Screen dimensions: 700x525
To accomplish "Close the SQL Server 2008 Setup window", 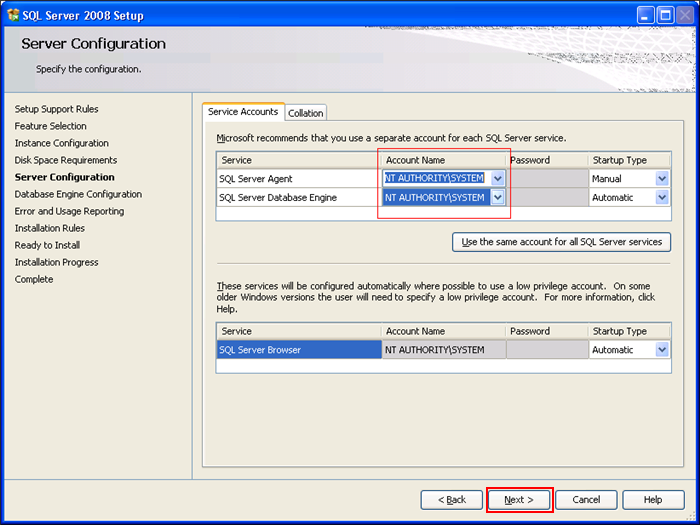I will 684,15.
